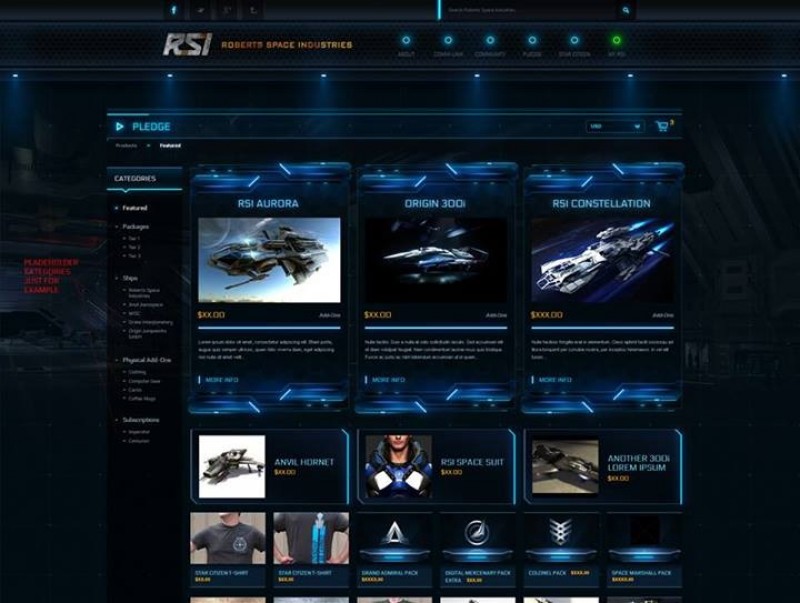Open the shopping cart icon
Viewport: 800px width, 603px height.
click(662, 126)
